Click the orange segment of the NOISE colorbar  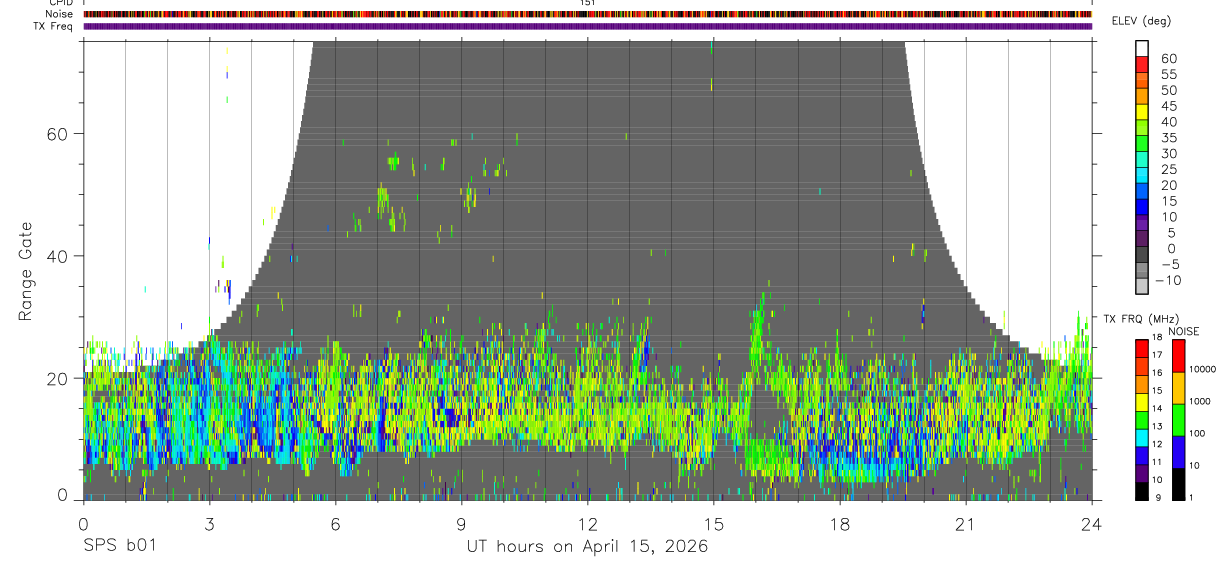[x=1178, y=388]
